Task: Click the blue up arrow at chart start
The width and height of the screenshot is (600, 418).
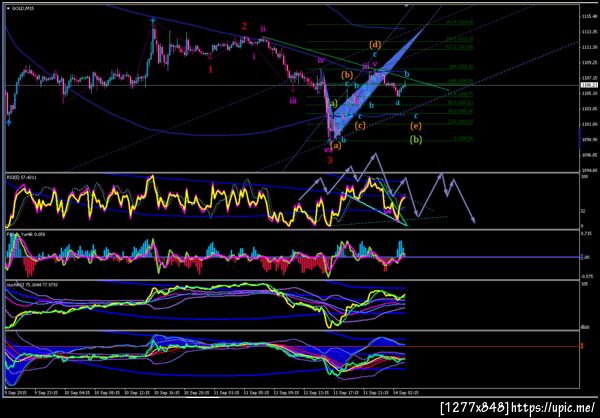Action: 9,122
